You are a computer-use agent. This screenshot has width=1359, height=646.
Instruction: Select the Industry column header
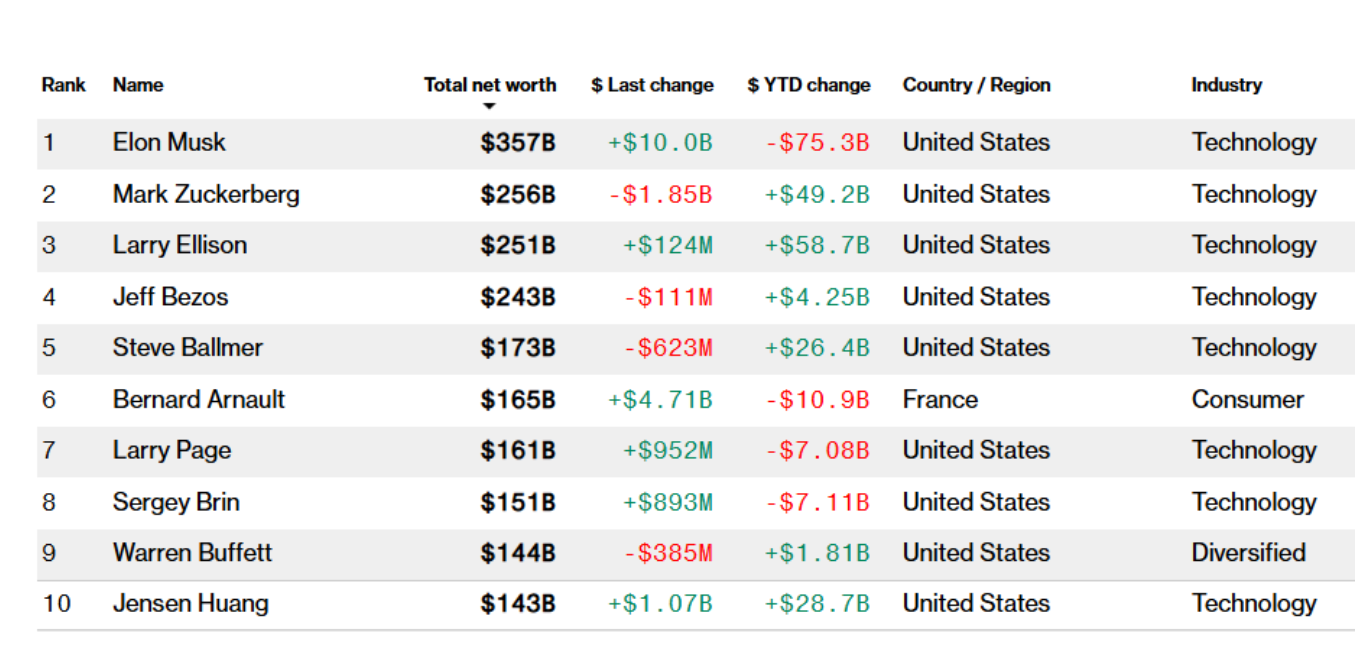click(x=1226, y=85)
